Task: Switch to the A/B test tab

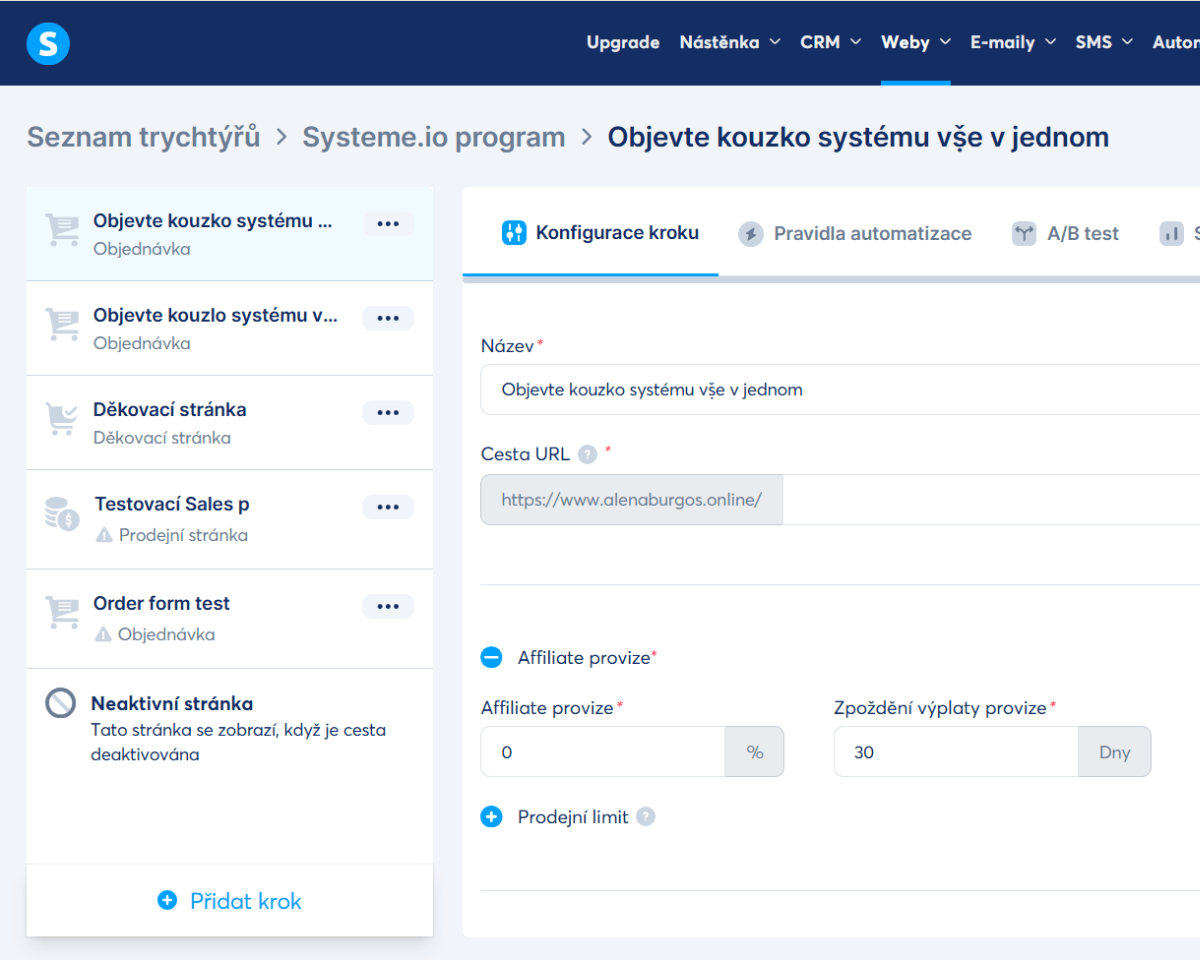Action: (x=1066, y=234)
